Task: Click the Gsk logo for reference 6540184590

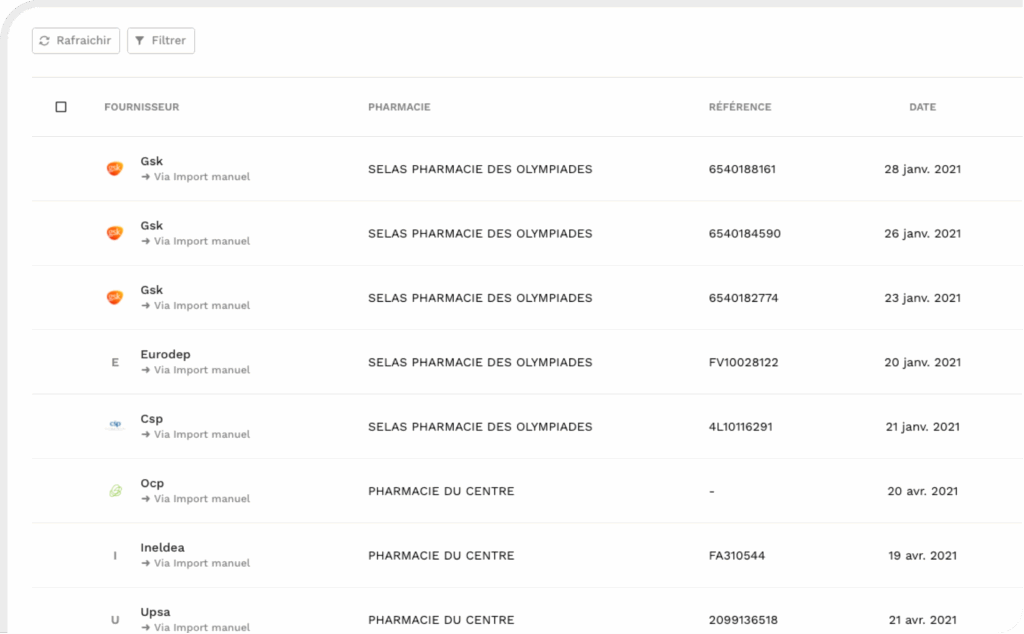Action: pyautogui.click(x=115, y=233)
